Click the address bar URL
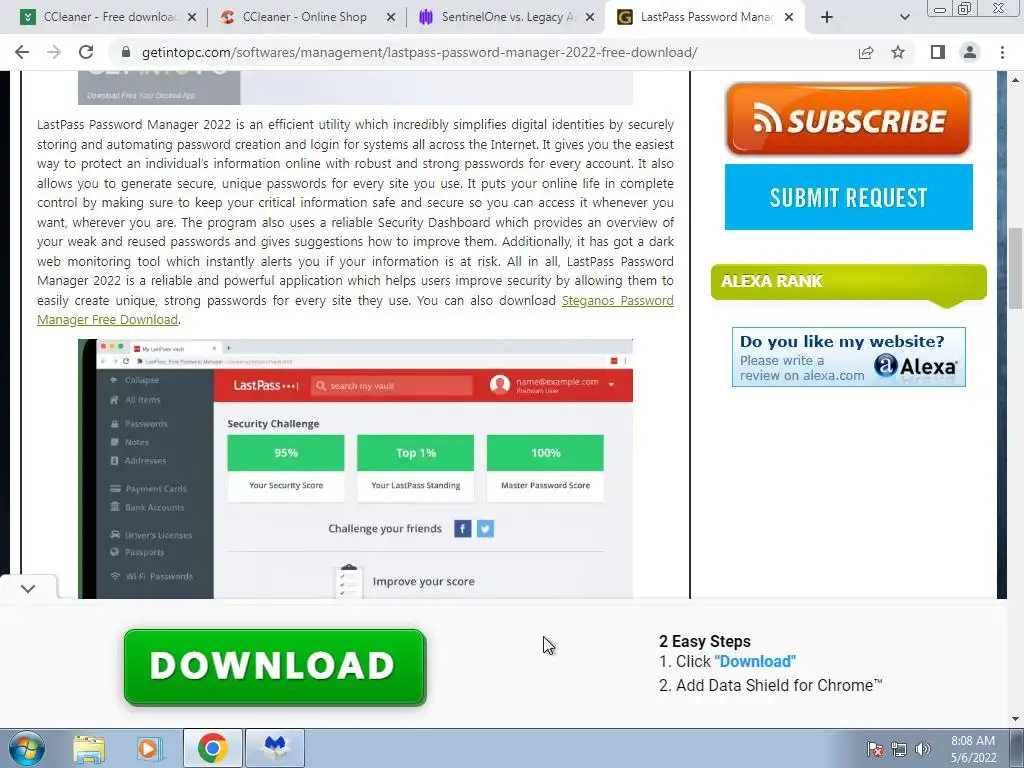The image size is (1024, 768). click(419, 52)
